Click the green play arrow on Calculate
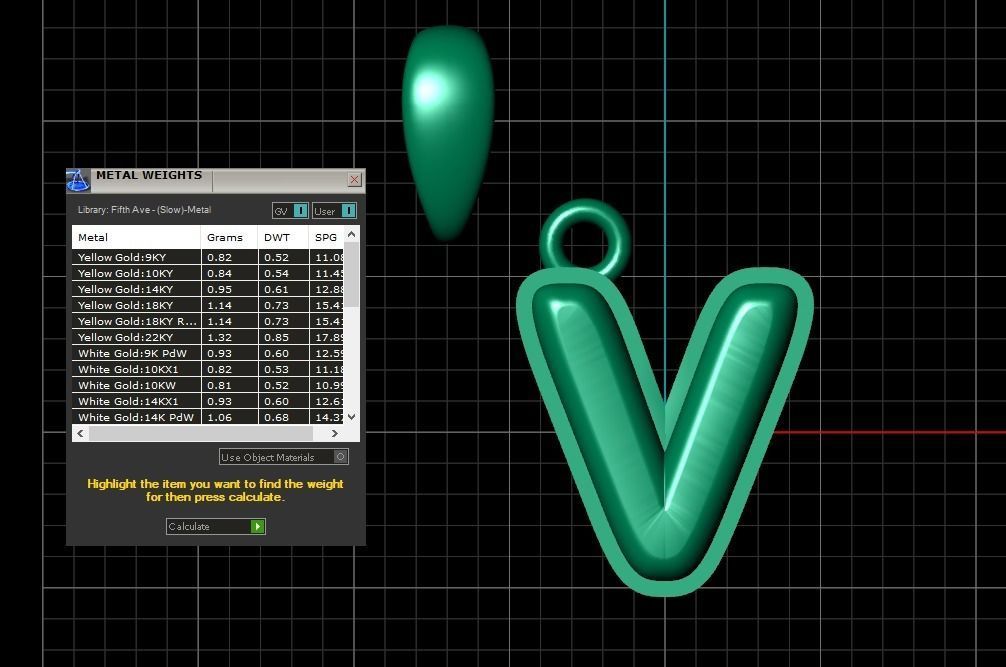Viewport: 1006px width, 667px height. point(257,527)
